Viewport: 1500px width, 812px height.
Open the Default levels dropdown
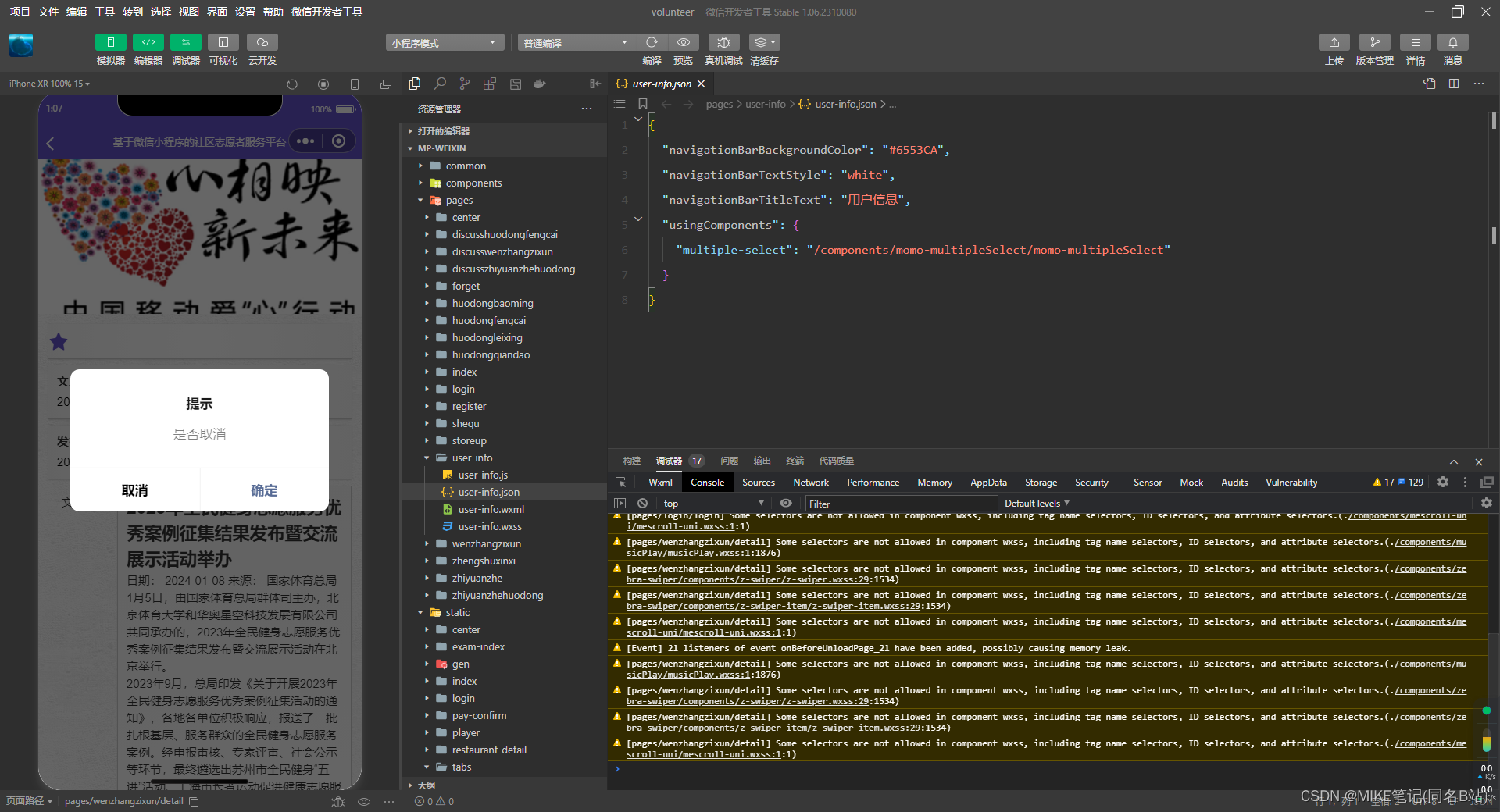pyautogui.click(x=1037, y=504)
